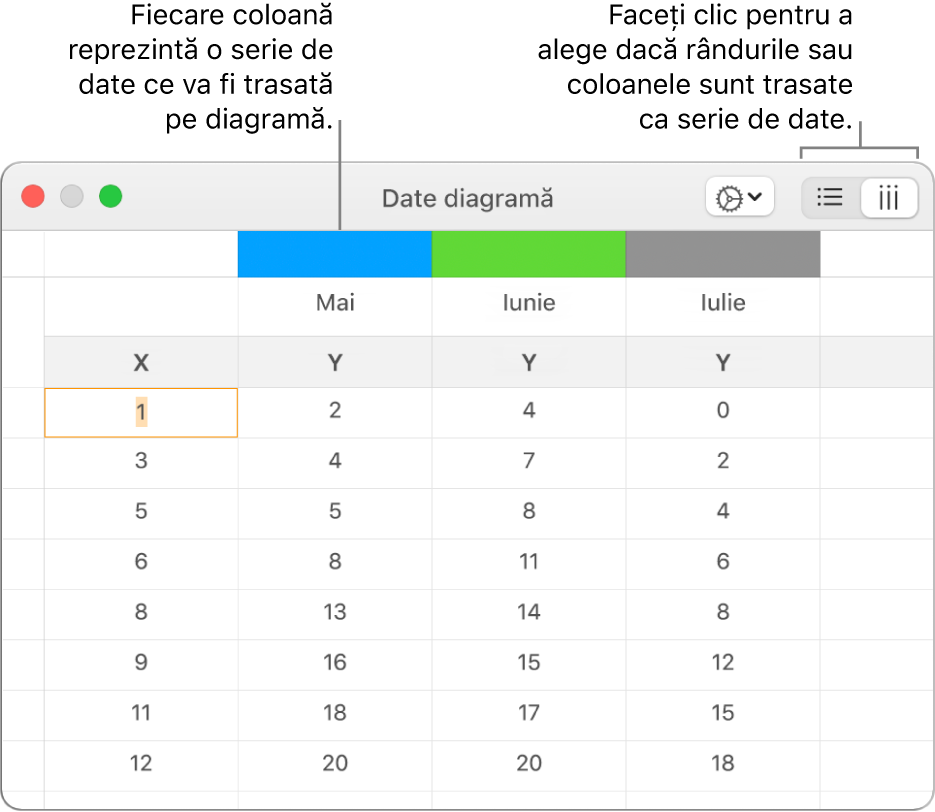
Task: Select the Iunie column header cell
Action: tap(528, 303)
